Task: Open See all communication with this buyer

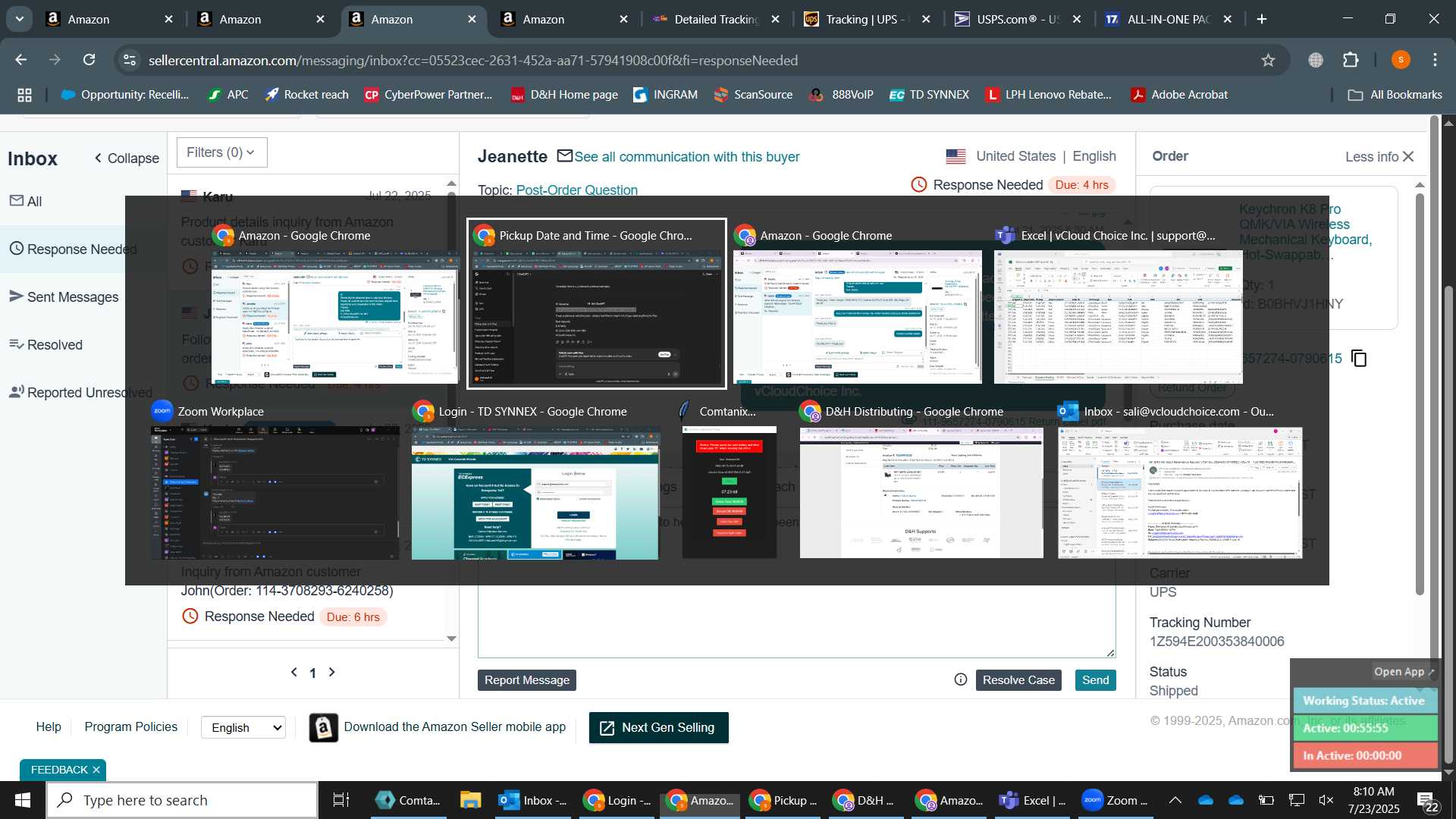Action: [x=686, y=157]
